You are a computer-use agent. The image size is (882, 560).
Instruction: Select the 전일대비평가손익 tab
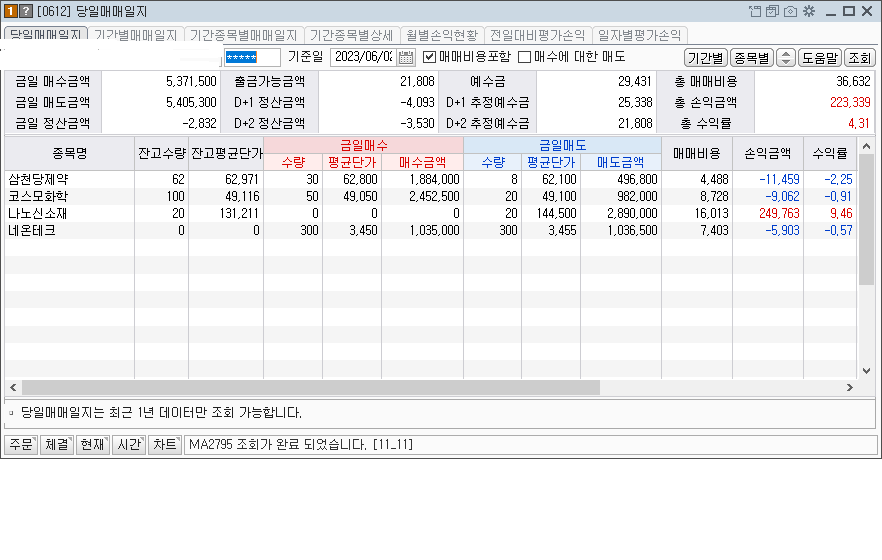[537, 35]
